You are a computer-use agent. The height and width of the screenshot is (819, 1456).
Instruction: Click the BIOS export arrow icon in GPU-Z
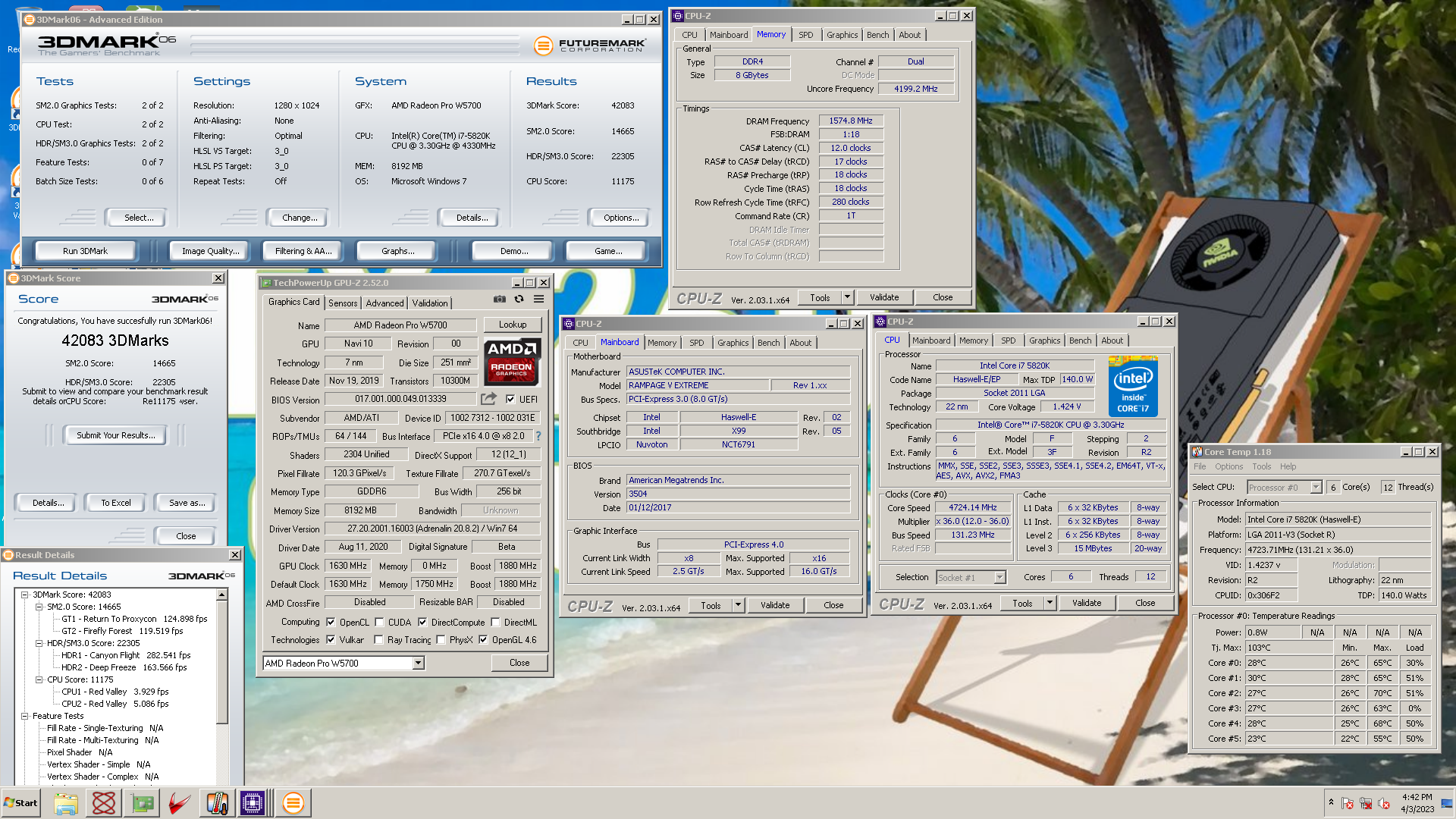point(489,398)
